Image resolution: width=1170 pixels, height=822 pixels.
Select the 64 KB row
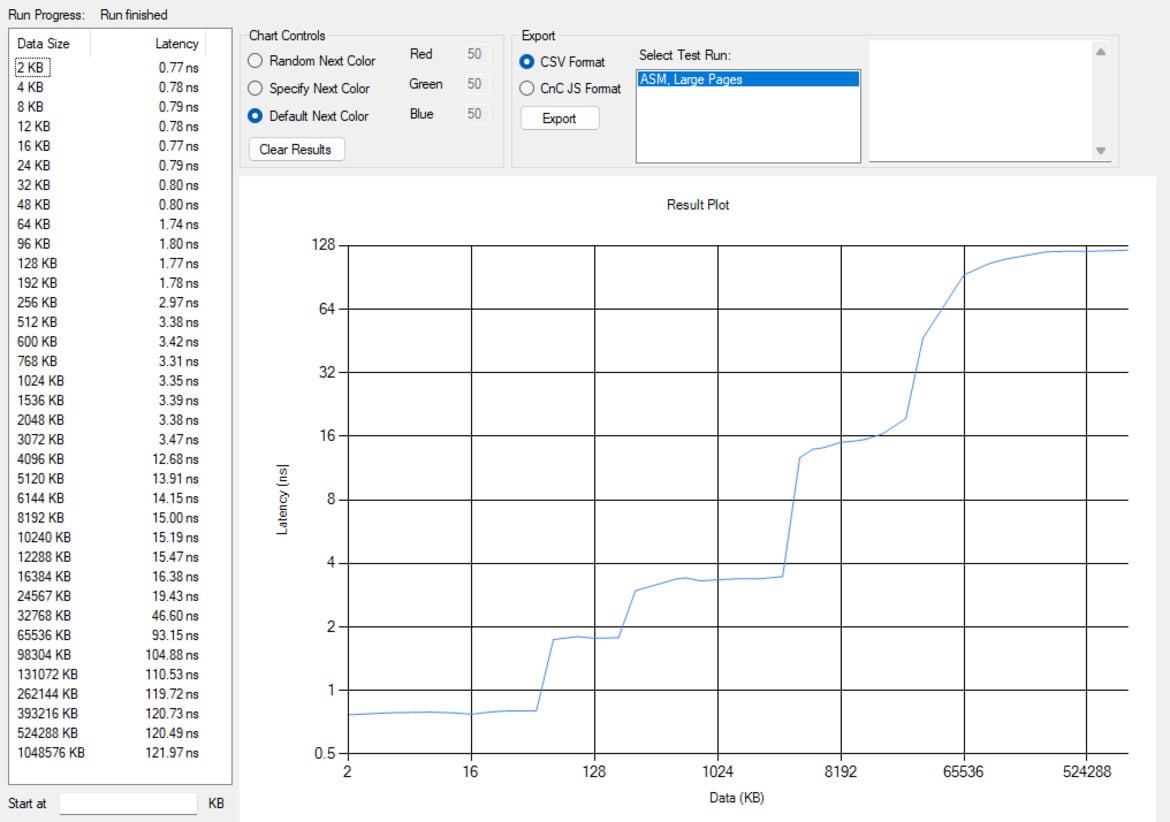click(108, 224)
